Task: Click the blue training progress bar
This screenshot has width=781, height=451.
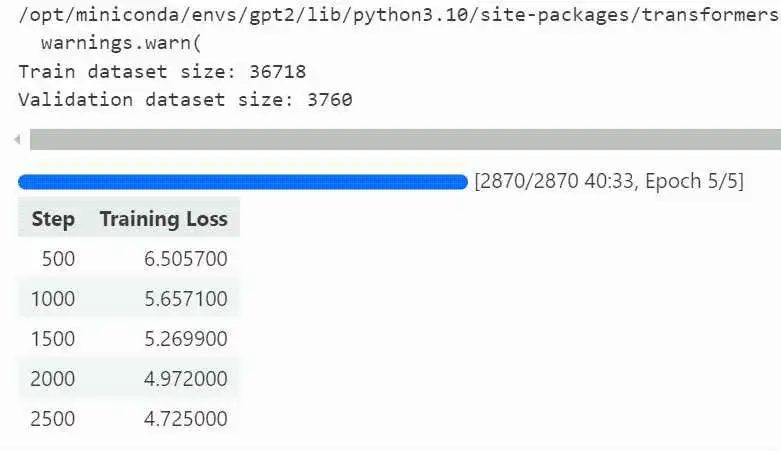Action: (243, 182)
